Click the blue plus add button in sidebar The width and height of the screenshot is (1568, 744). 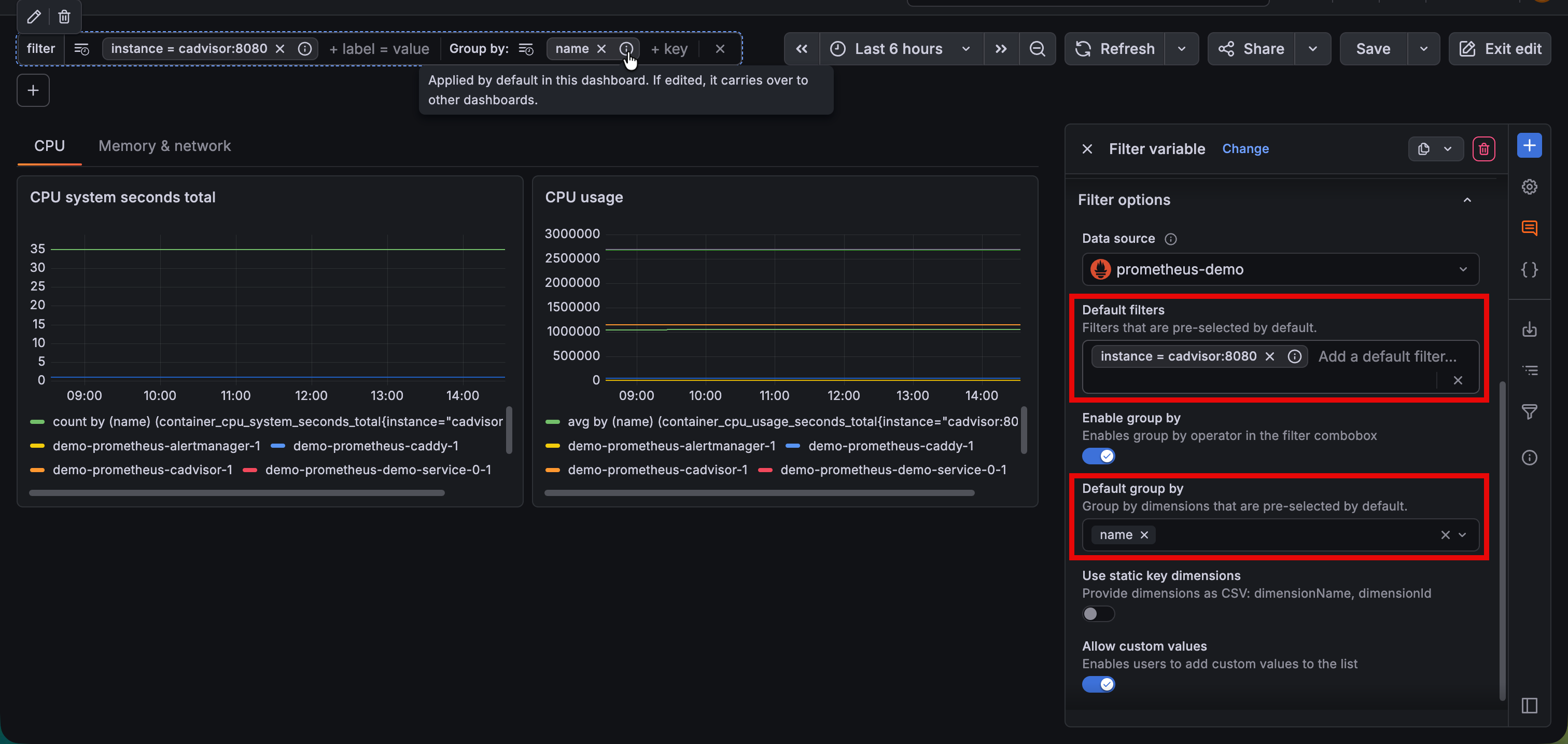(1529, 145)
